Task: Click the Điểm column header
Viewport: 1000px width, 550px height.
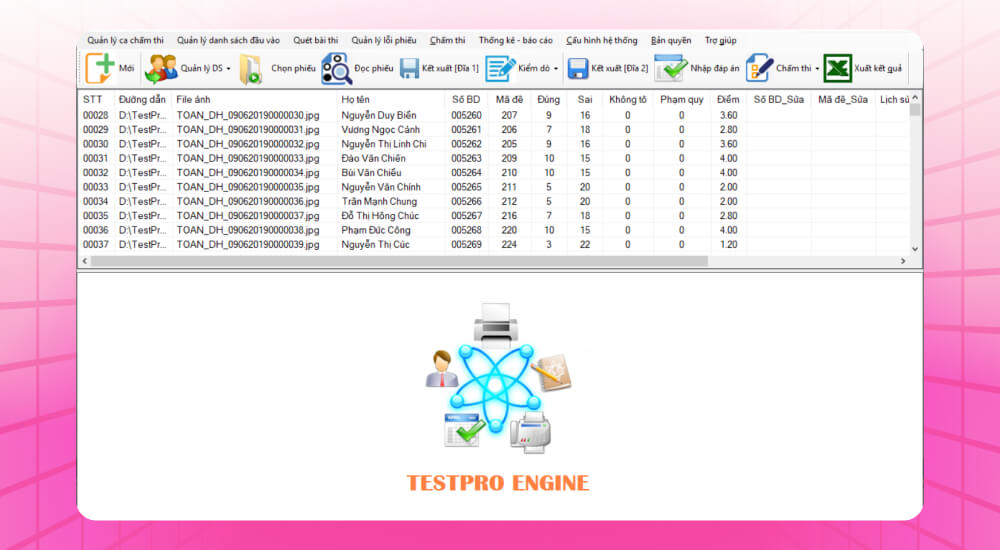Action: 728,99
